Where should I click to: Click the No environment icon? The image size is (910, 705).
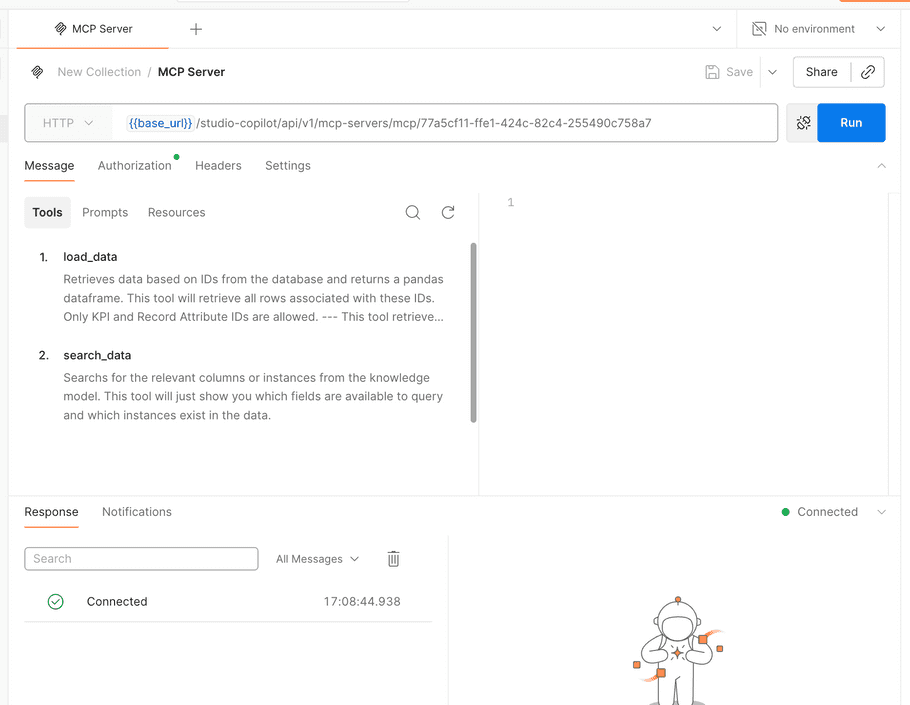759,29
